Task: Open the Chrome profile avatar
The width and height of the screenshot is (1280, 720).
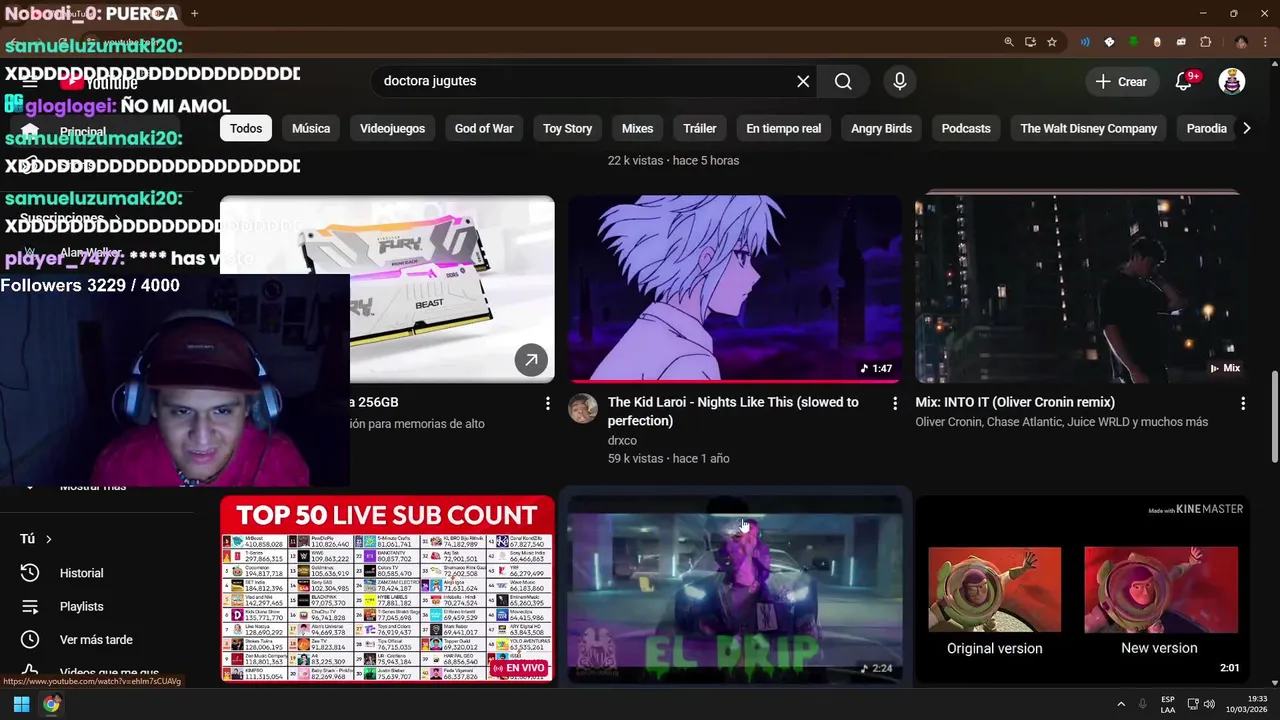Action: pyautogui.click(x=1241, y=42)
